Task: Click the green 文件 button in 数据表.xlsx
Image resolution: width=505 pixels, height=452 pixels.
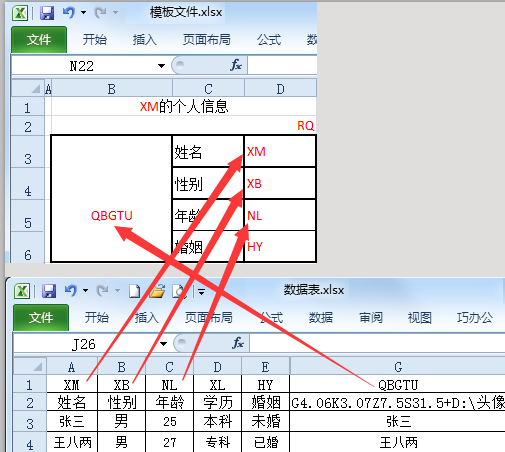Action: pyautogui.click(x=41, y=318)
